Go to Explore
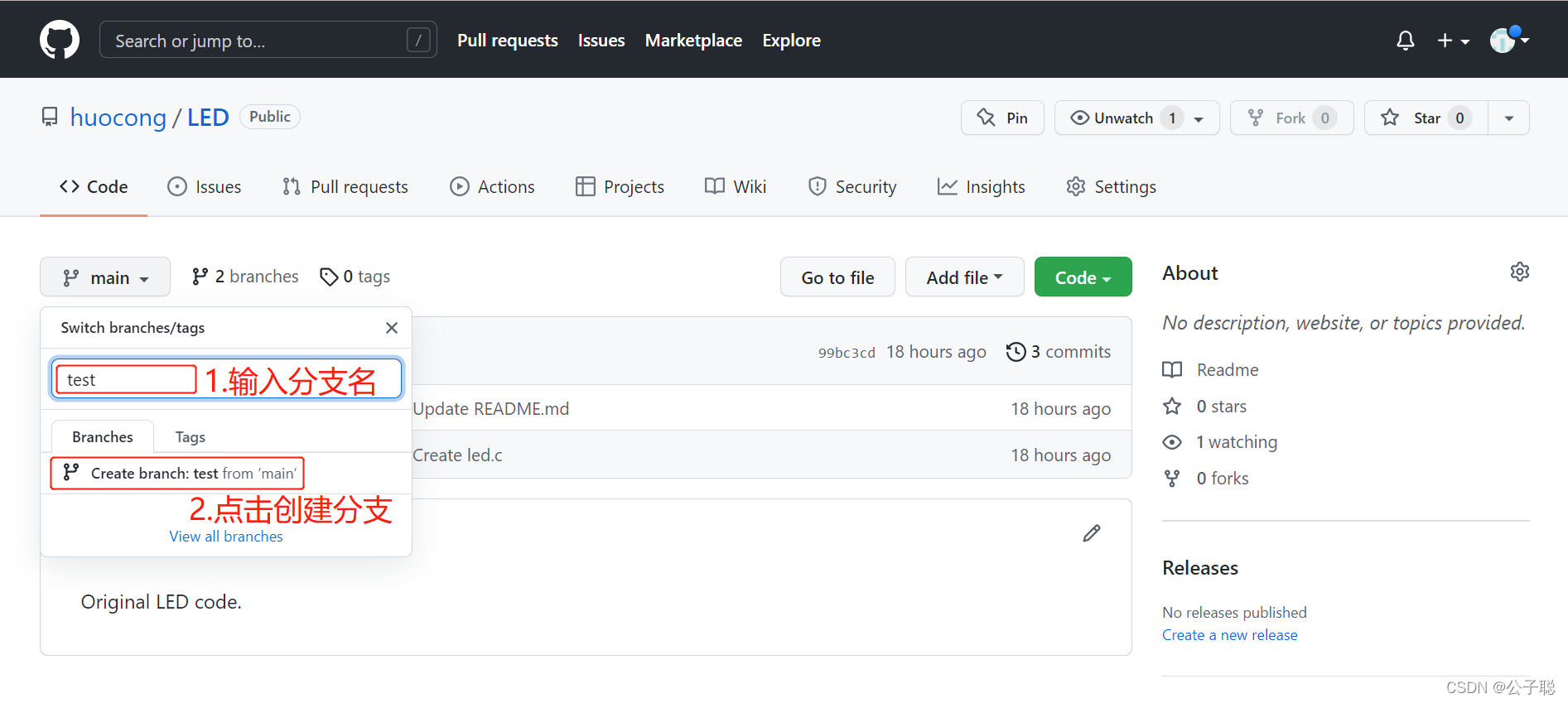Screen dimensions: 1568x703 791,40
